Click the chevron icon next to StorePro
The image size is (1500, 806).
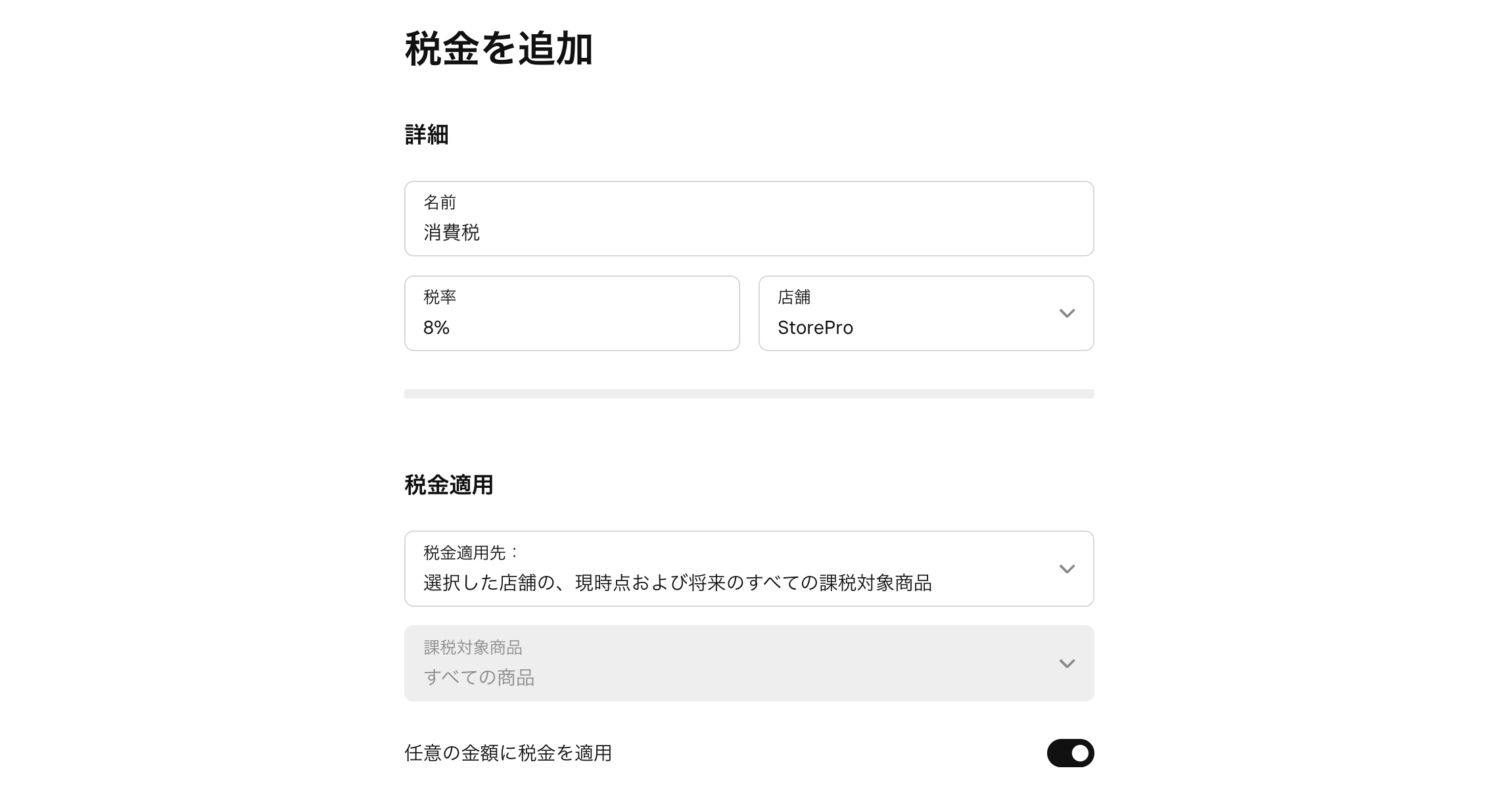[1066, 313]
